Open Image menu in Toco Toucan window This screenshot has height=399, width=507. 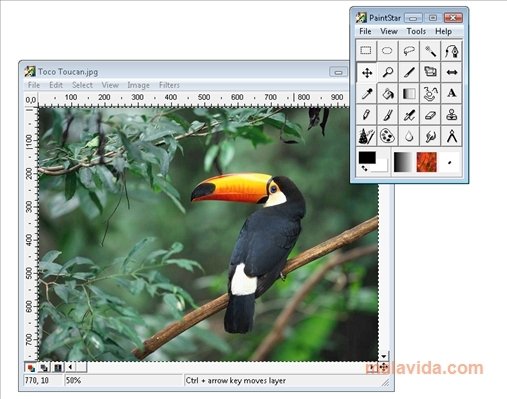click(x=138, y=85)
